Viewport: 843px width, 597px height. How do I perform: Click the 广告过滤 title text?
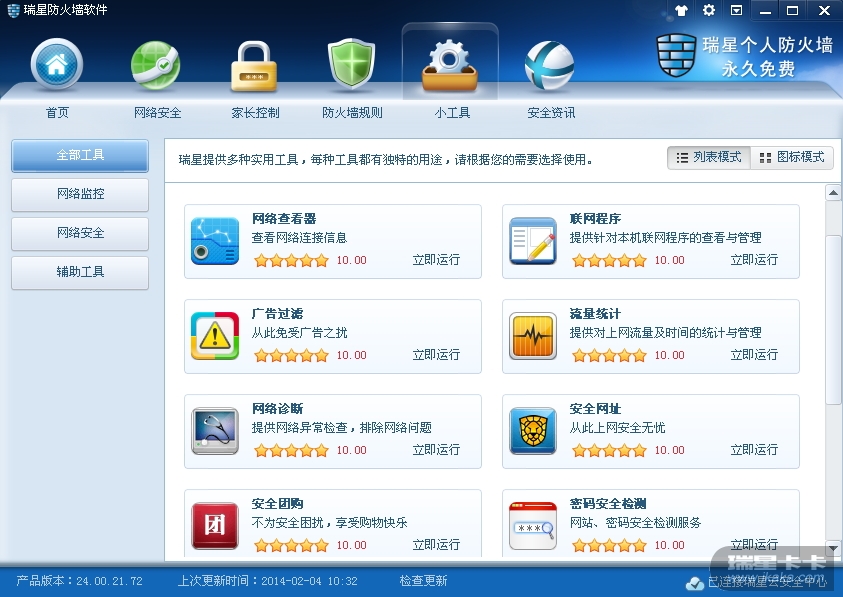click(277, 314)
